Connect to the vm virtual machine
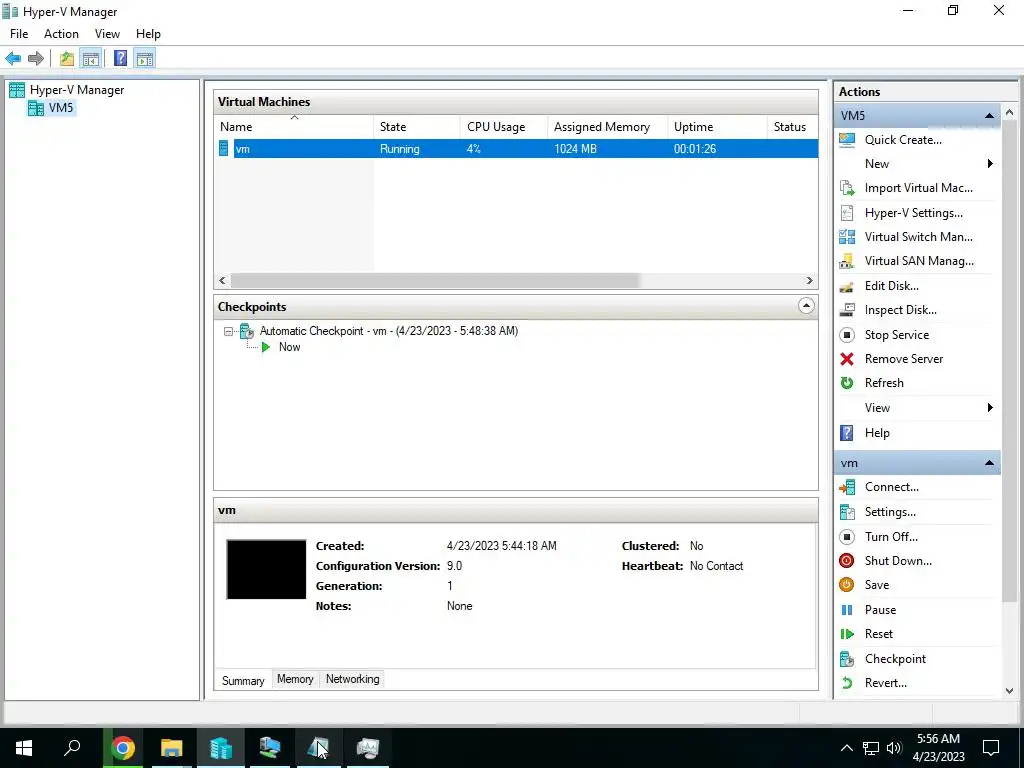 [891, 487]
